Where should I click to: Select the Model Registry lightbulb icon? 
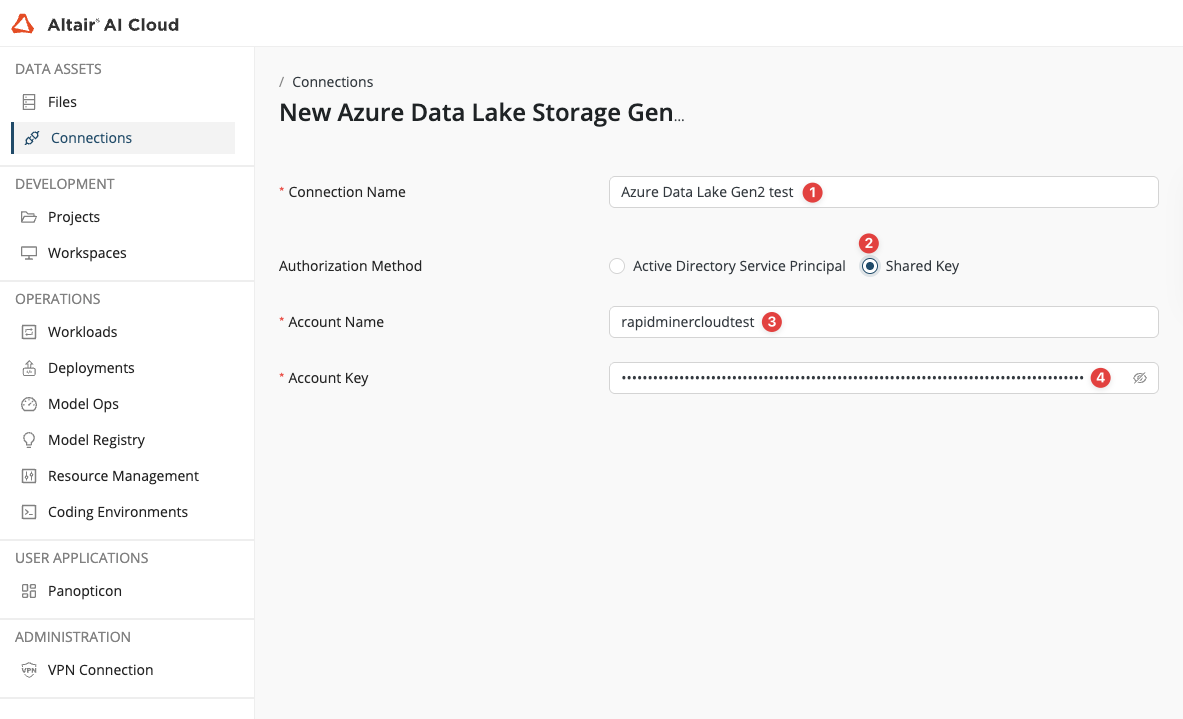coord(29,439)
